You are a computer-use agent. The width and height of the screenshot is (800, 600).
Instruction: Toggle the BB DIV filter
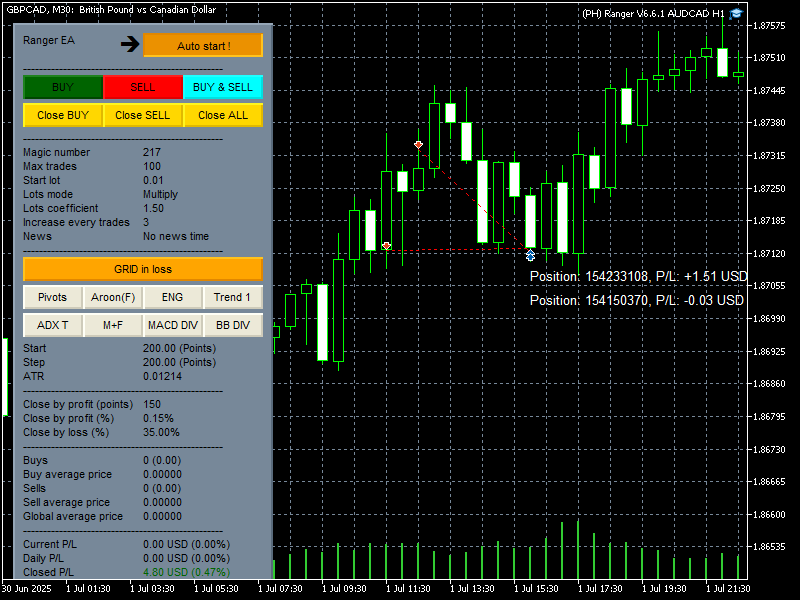(233, 325)
